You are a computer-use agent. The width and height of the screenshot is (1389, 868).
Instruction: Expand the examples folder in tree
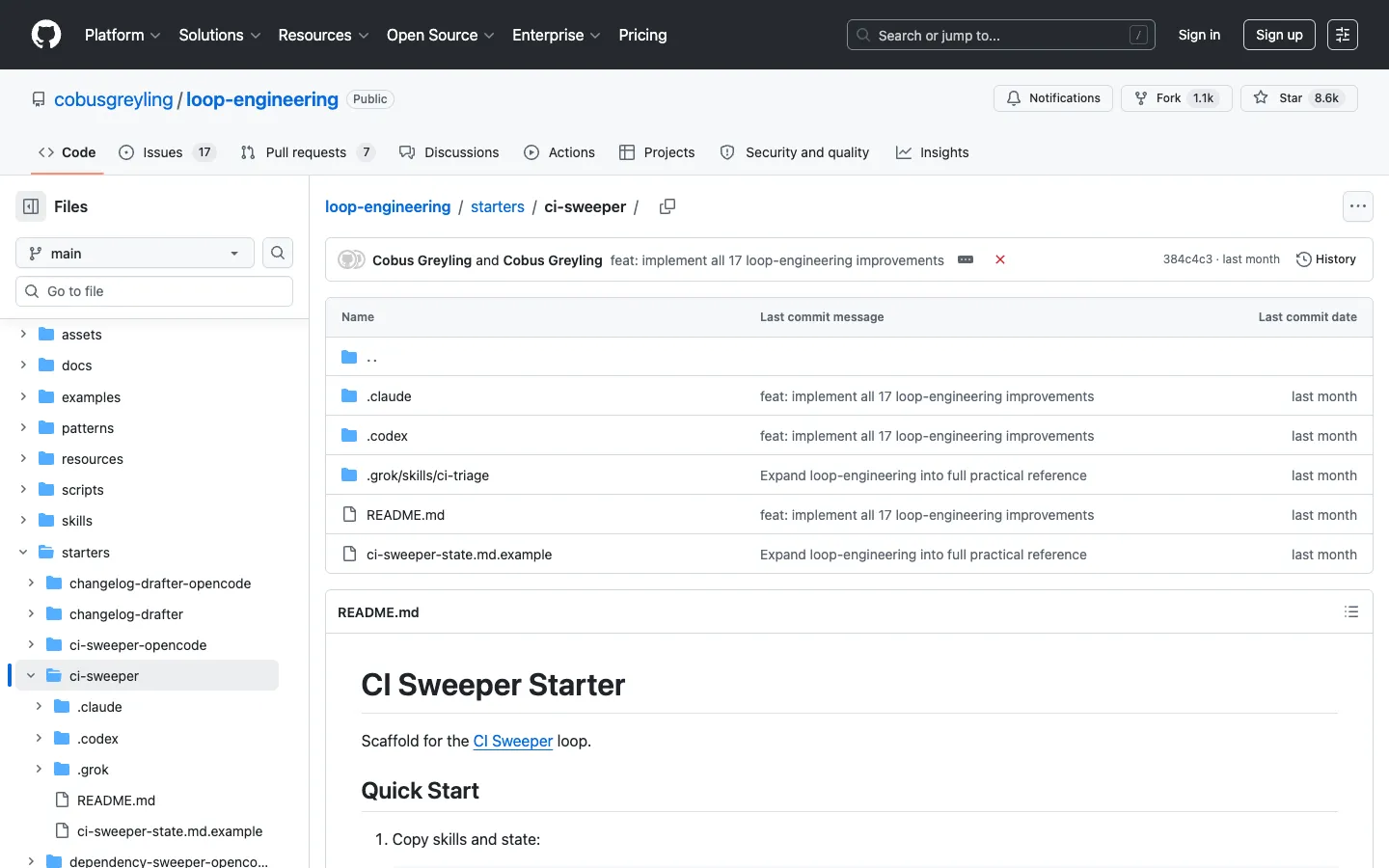tap(23, 396)
